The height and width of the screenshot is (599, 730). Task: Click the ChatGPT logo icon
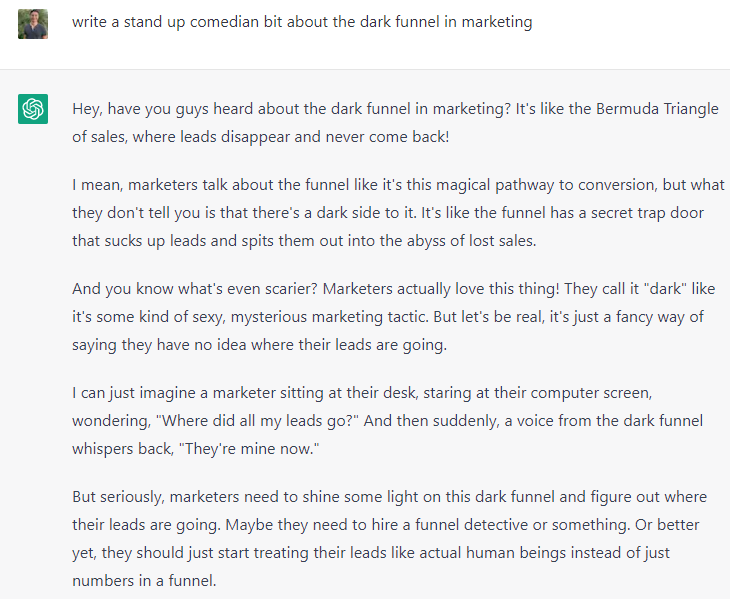(33, 109)
